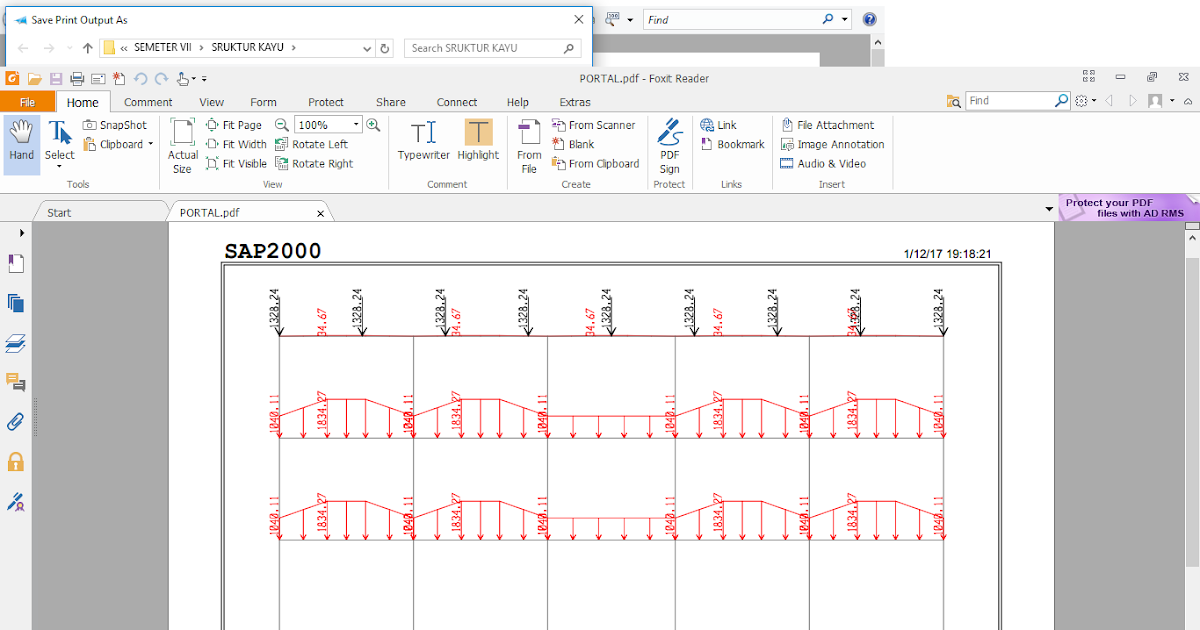Rotate the page right
This screenshot has width=1200, height=630.
click(314, 163)
